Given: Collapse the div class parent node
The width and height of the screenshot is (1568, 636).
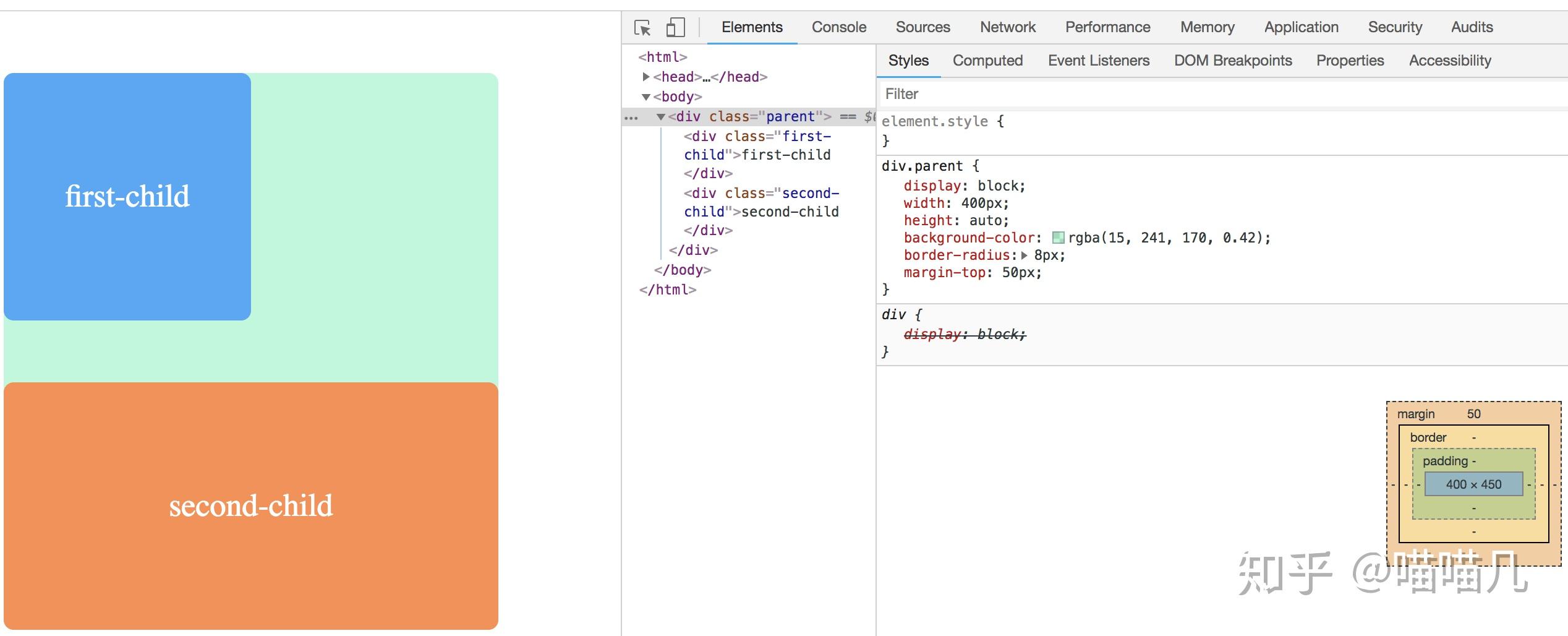Looking at the screenshot, I should coord(661,117).
